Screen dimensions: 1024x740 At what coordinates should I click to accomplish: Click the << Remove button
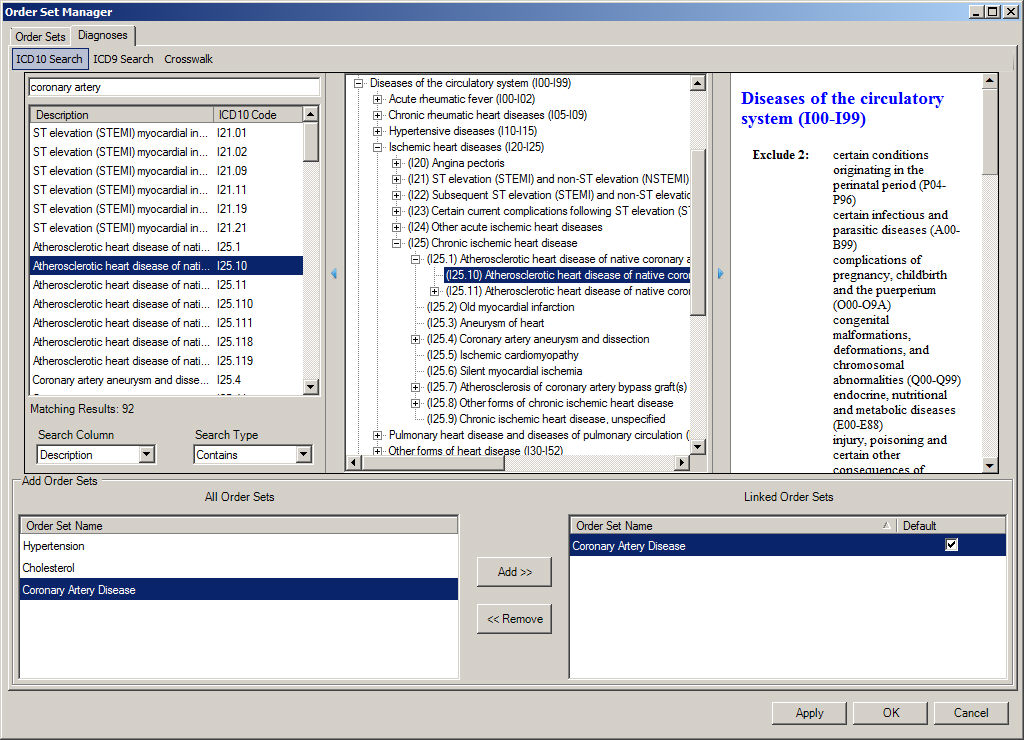(514, 619)
